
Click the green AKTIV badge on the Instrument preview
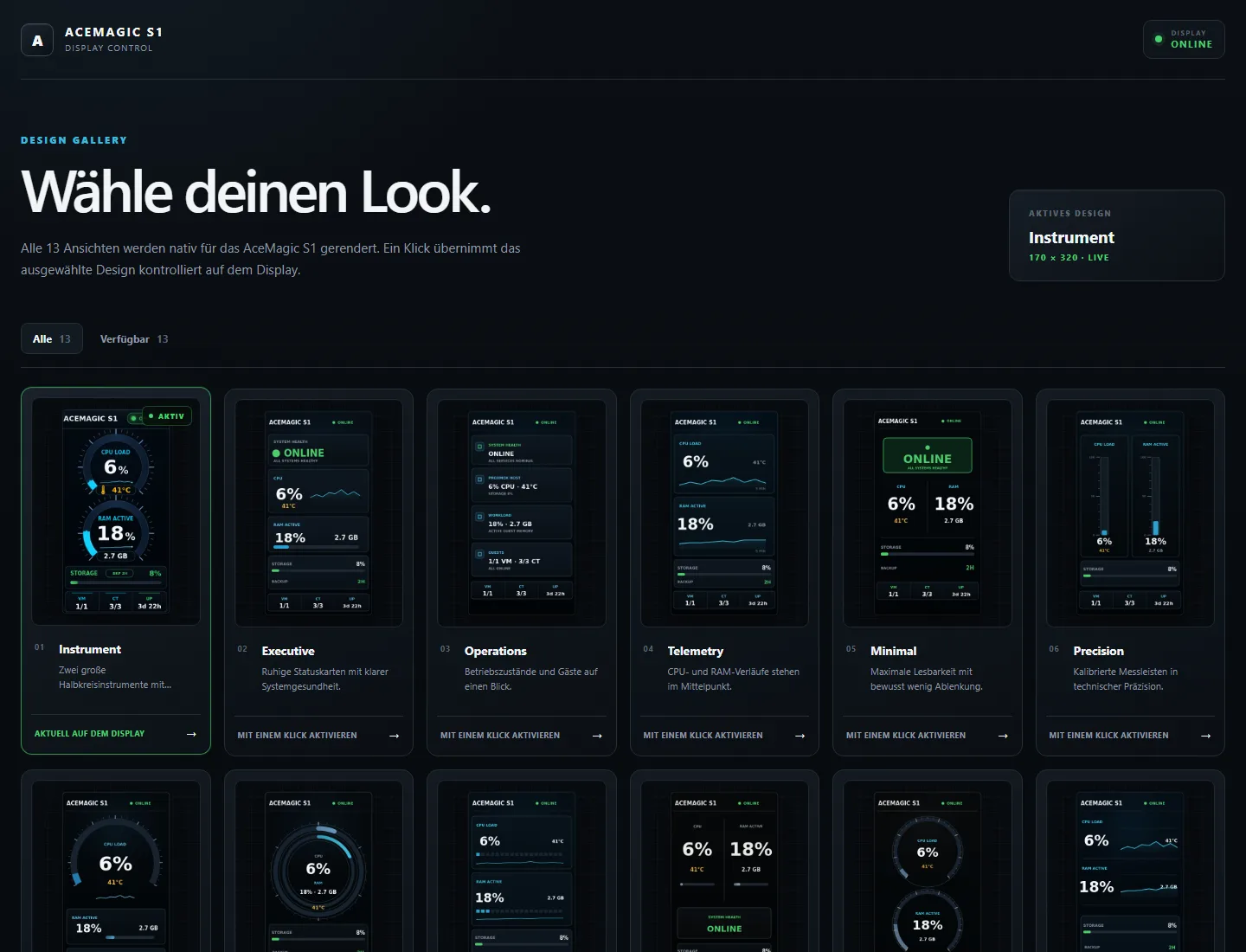(x=167, y=416)
